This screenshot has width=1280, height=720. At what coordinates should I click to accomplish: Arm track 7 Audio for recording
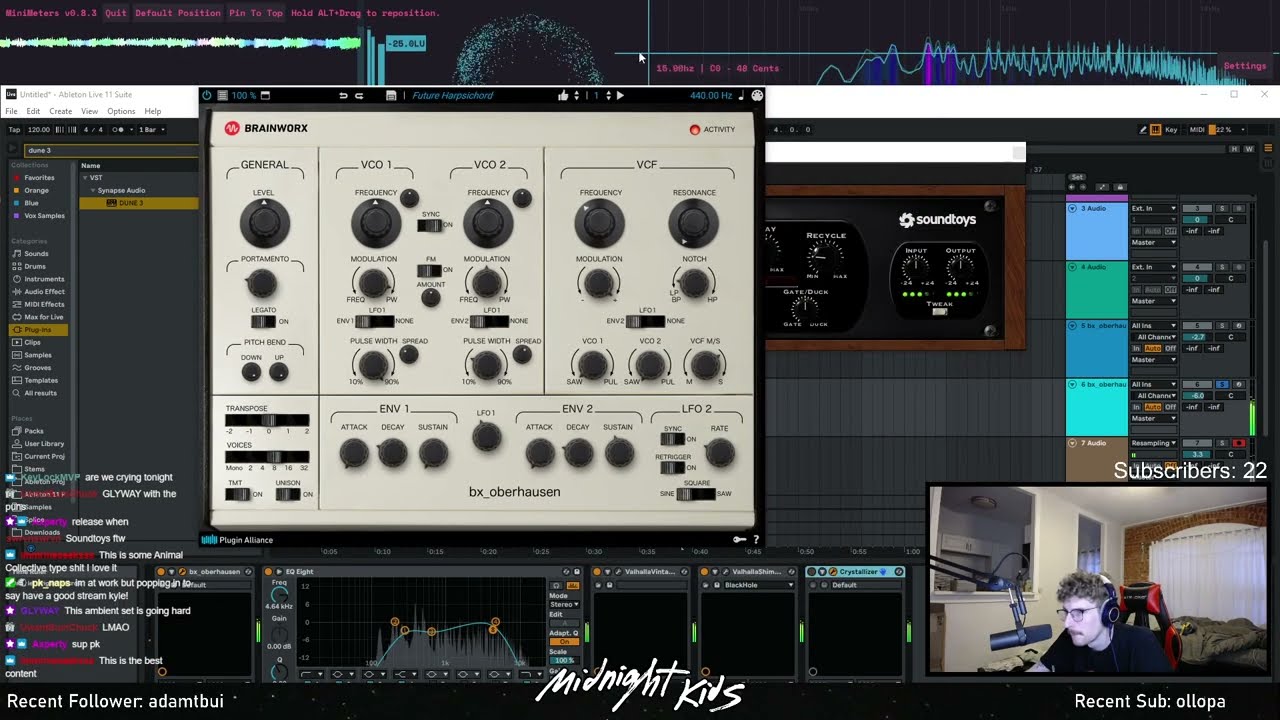tap(1238, 443)
